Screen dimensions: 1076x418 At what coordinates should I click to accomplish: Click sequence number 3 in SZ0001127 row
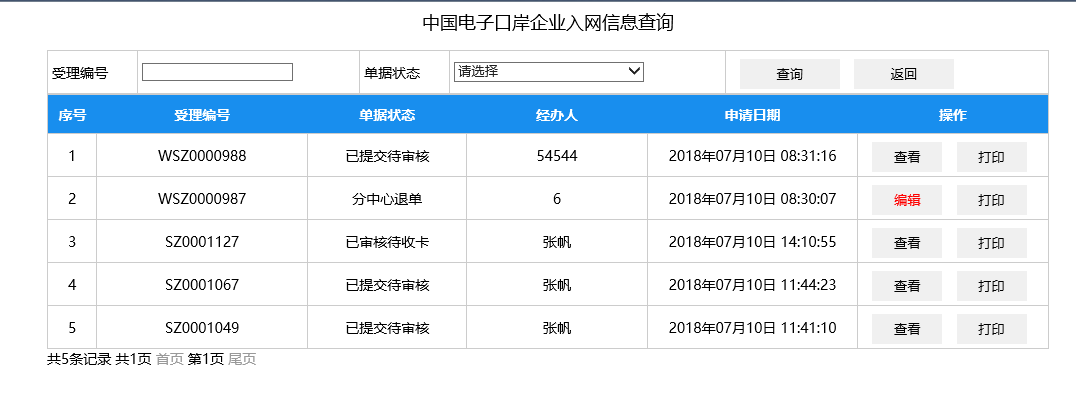[x=72, y=242]
